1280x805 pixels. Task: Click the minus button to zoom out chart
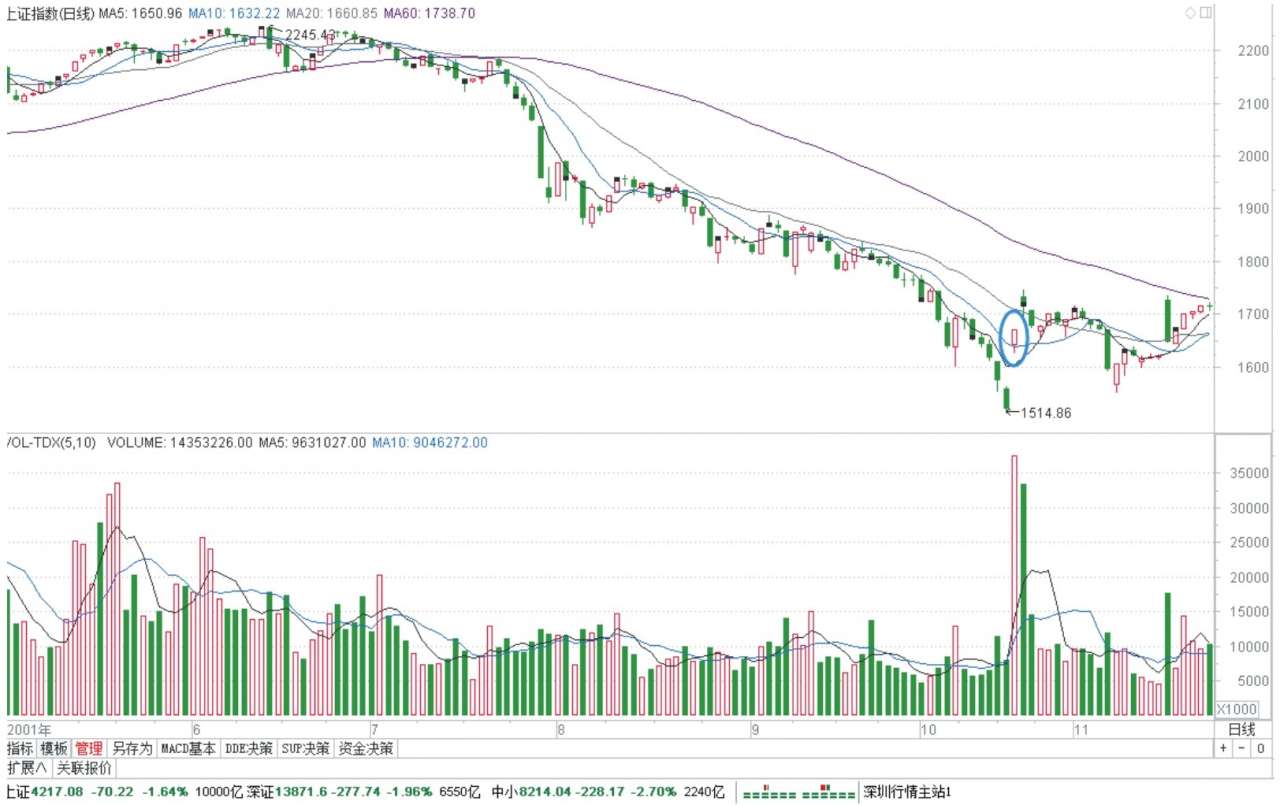(x=1242, y=748)
